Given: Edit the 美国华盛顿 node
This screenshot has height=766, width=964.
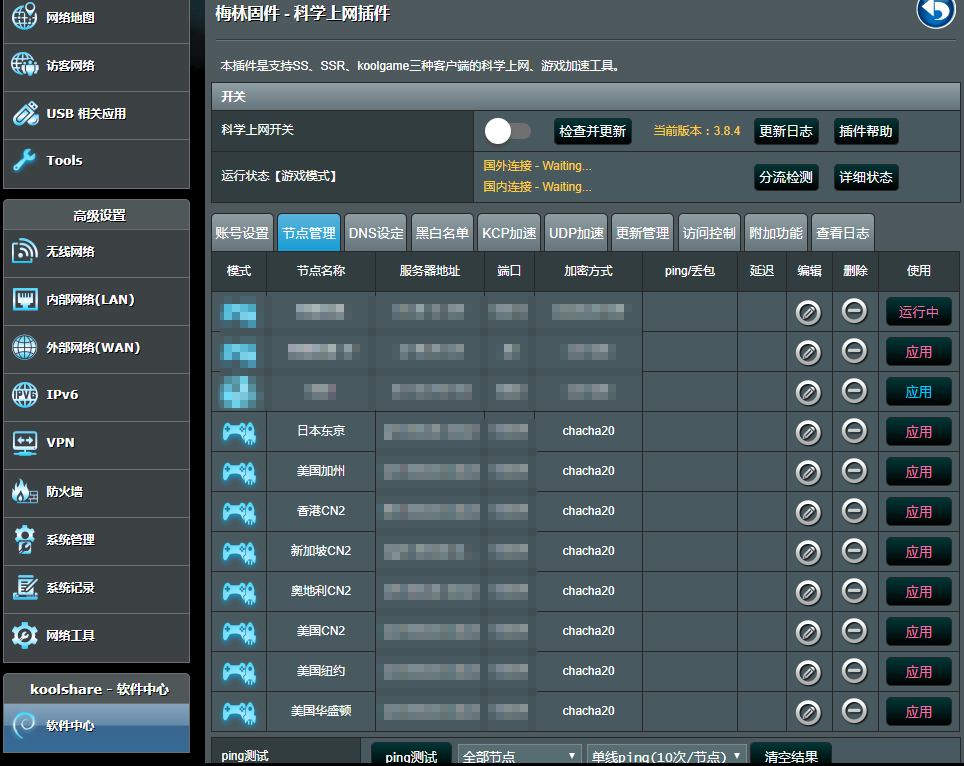Looking at the screenshot, I should click(x=808, y=713).
